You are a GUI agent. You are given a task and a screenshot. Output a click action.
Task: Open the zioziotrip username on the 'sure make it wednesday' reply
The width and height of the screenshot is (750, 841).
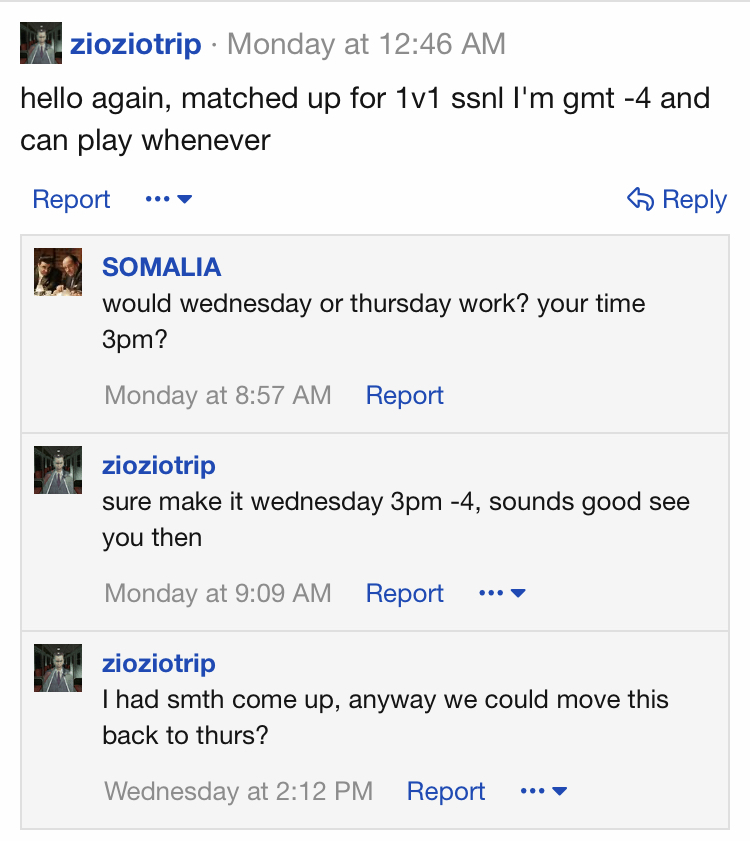click(158, 465)
